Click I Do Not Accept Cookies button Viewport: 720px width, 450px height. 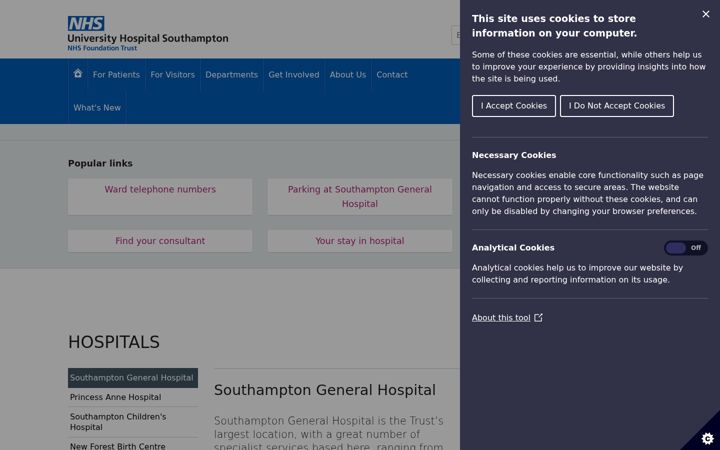[617, 106]
